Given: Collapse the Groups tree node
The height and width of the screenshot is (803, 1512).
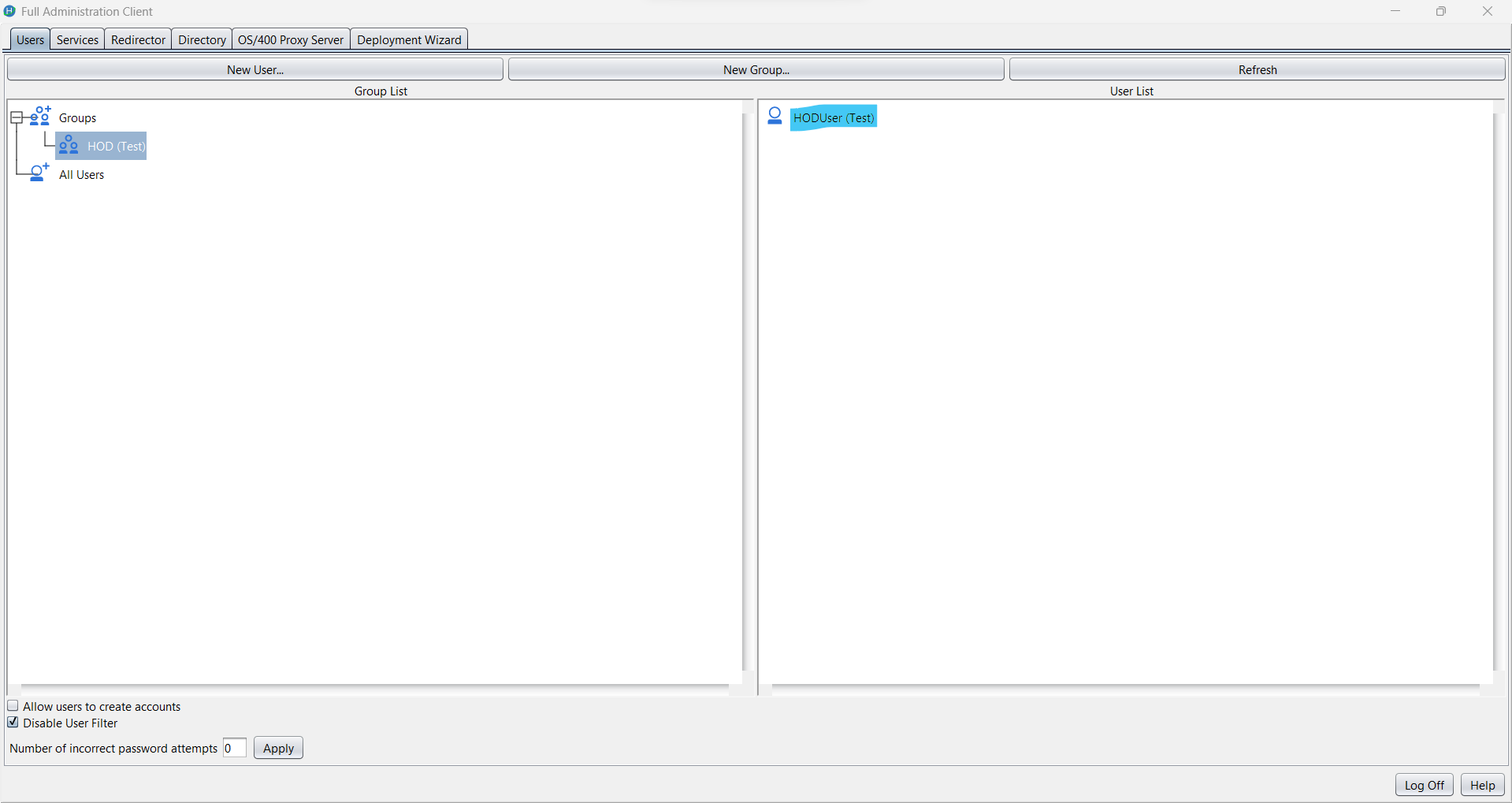Looking at the screenshot, I should point(17,116).
